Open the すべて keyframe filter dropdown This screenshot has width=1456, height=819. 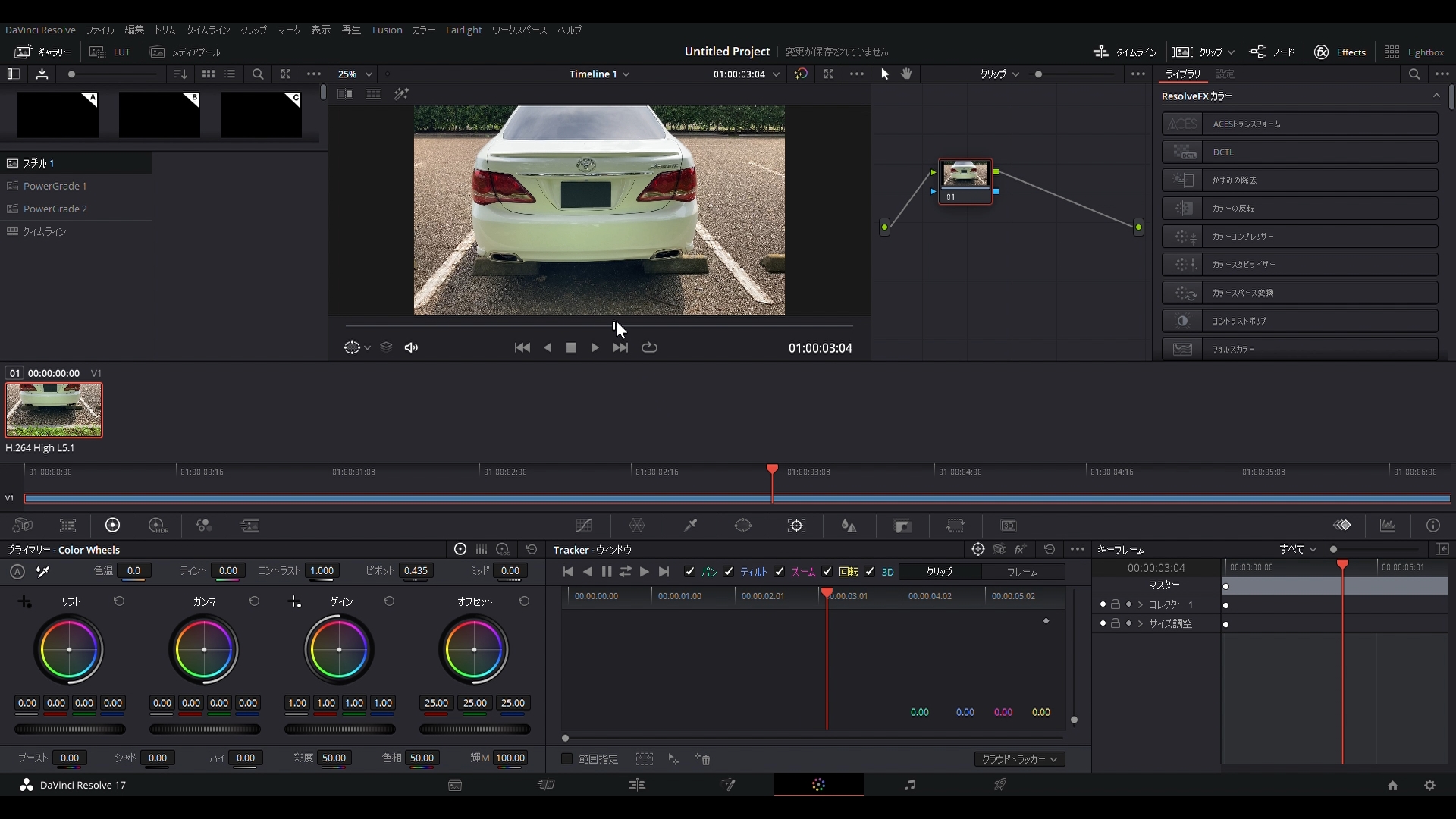pos(1298,549)
